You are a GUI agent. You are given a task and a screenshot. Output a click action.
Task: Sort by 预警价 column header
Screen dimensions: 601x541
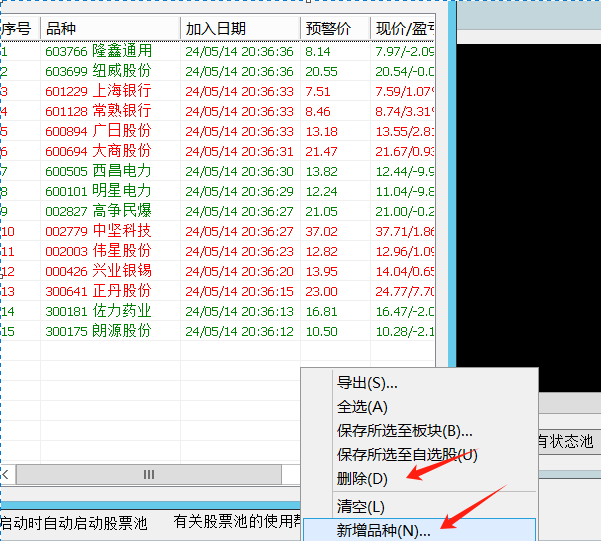(335, 29)
